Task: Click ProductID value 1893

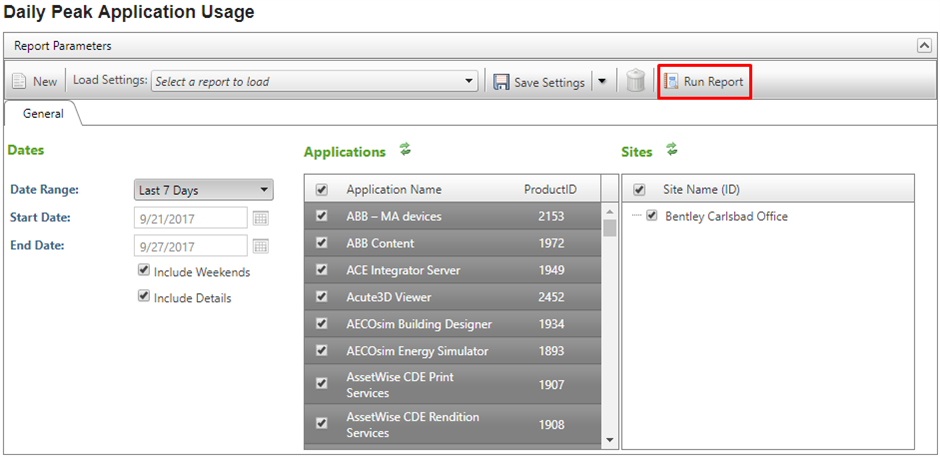Action: (551, 351)
